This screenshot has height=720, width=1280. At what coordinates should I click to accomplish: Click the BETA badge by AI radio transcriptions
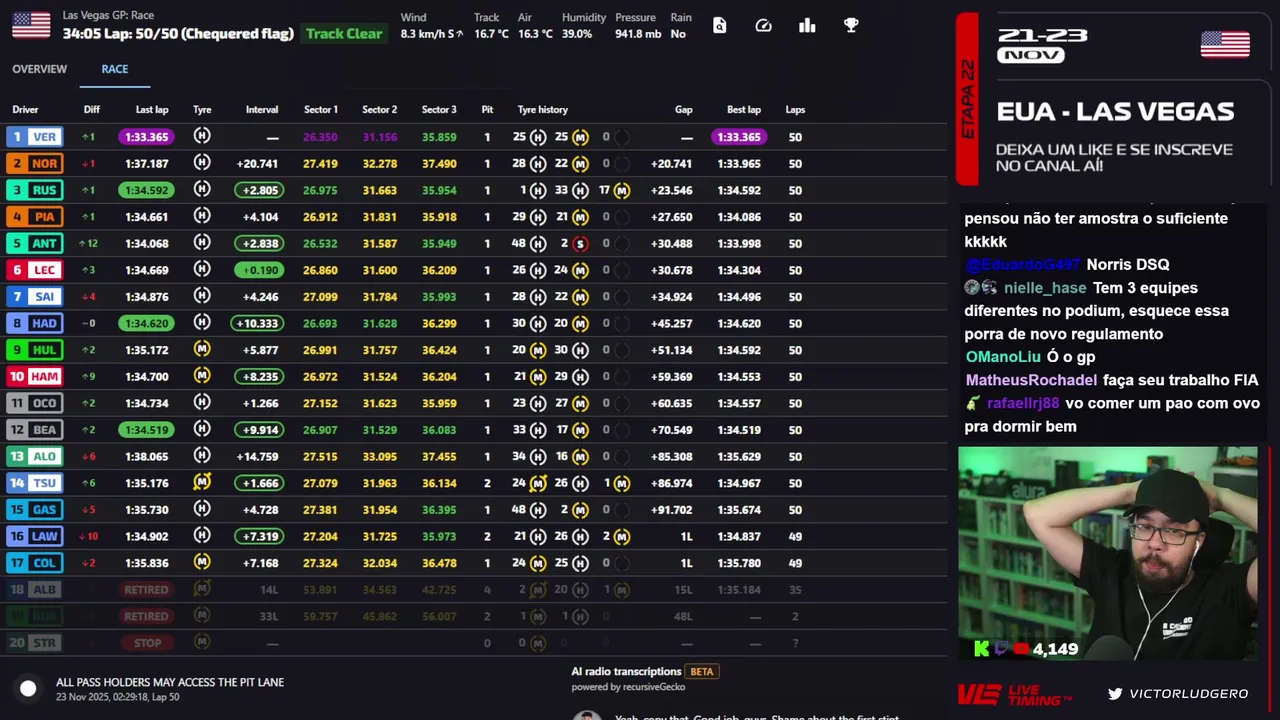click(x=702, y=672)
